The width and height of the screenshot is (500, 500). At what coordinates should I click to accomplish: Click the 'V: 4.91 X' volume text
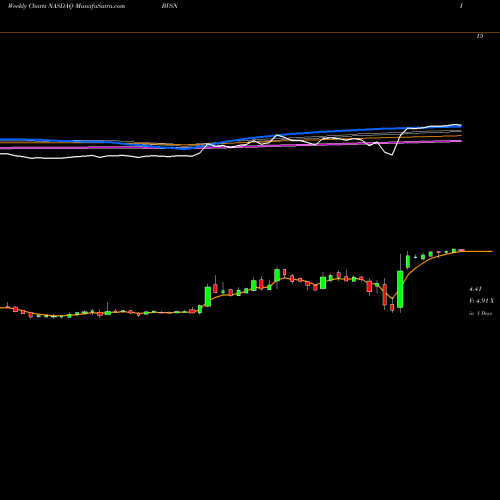click(x=481, y=301)
